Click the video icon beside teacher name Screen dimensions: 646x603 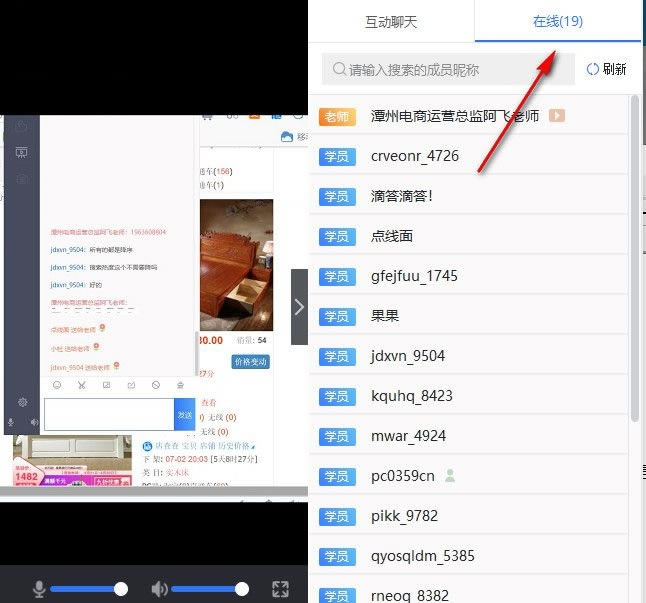(557, 116)
